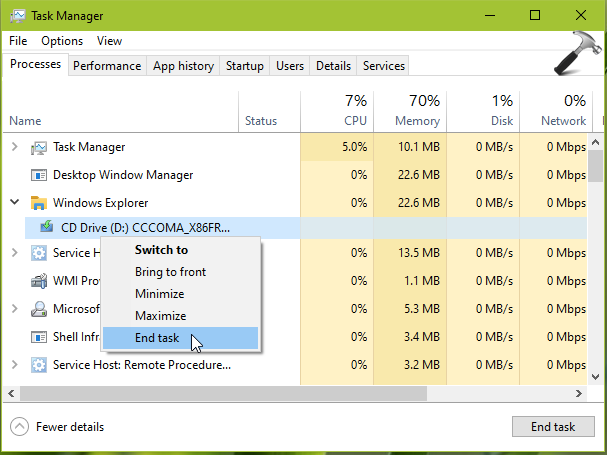Click the Windows Explorer folder icon
The image size is (607, 455).
pyautogui.click(x=39, y=203)
